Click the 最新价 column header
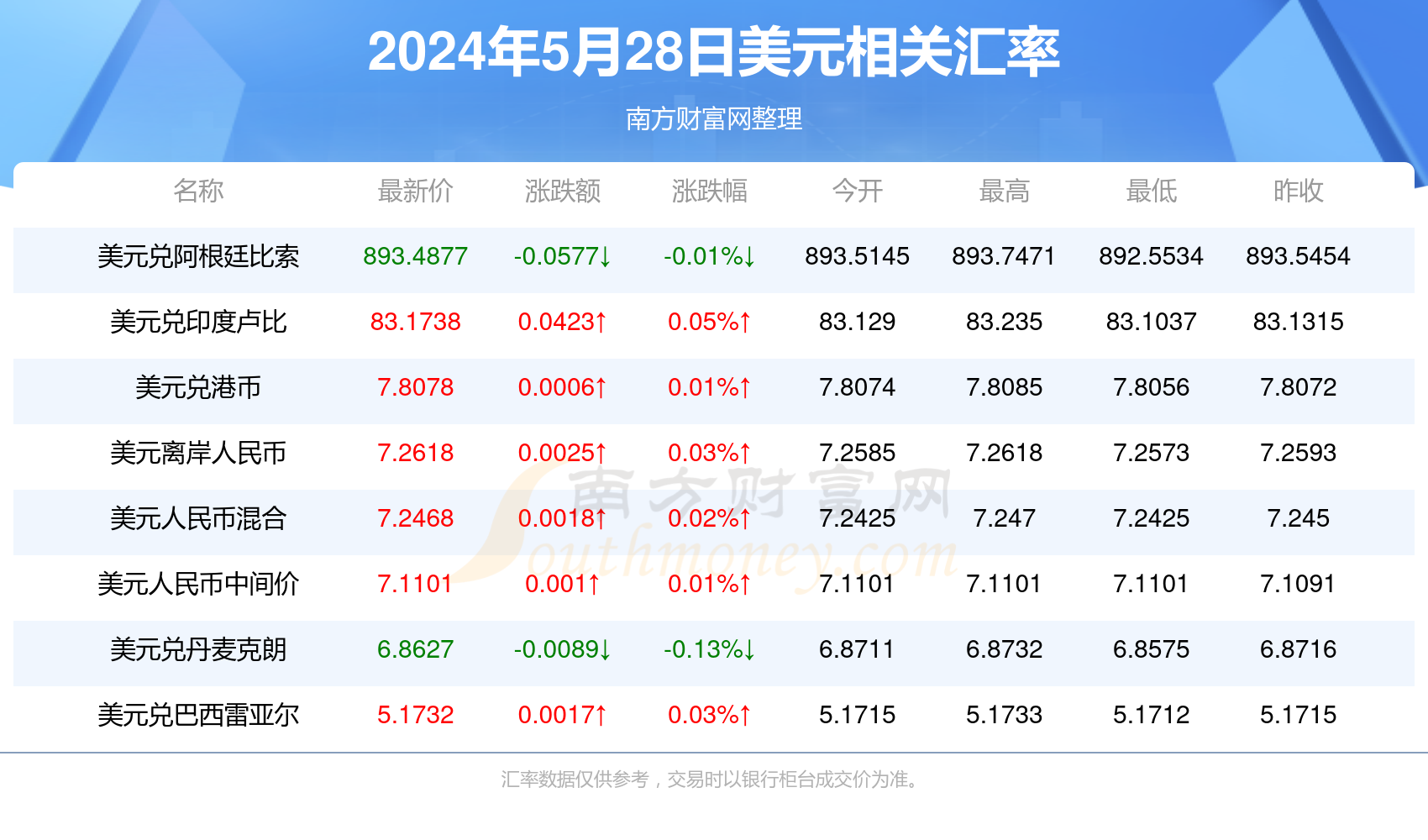Image resolution: width=1428 pixels, height=840 pixels. [415, 191]
